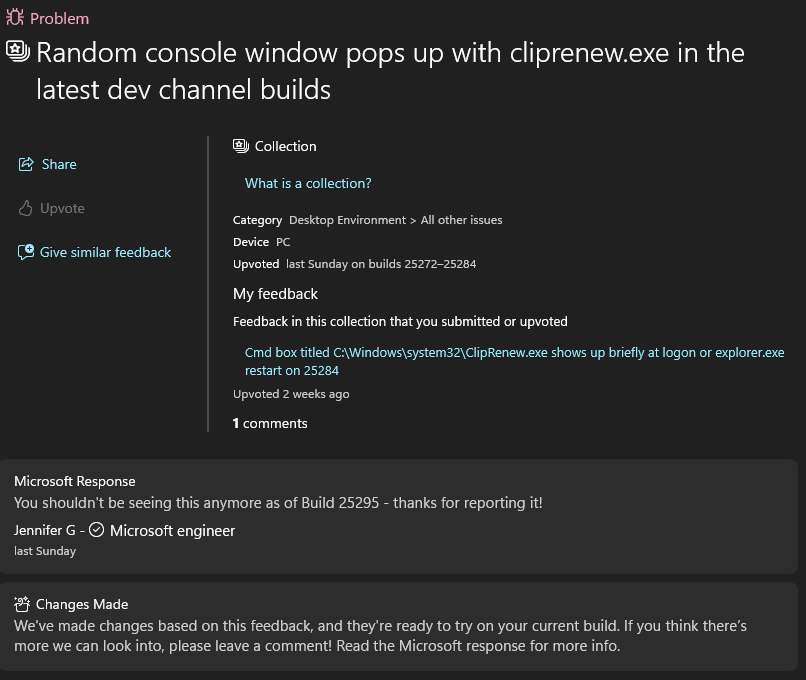Click the My feedback heading

pyautogui.click(x=275, y=294)
